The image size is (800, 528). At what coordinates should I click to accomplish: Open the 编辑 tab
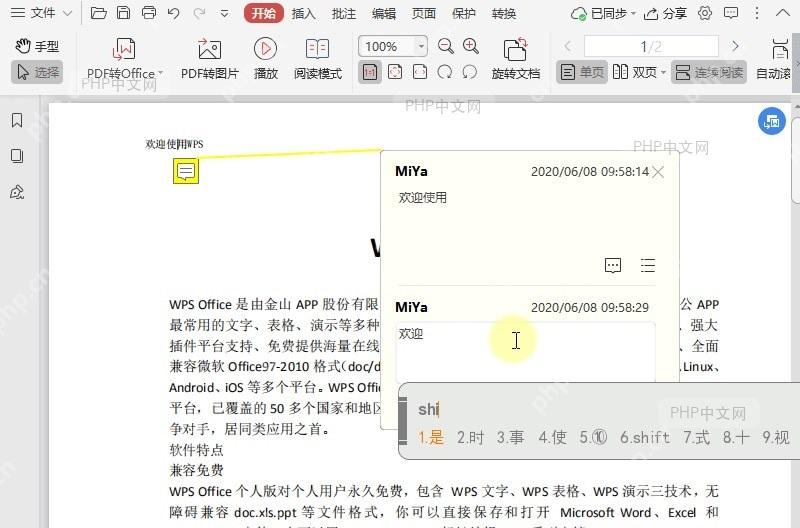click(x=384, y=14)
